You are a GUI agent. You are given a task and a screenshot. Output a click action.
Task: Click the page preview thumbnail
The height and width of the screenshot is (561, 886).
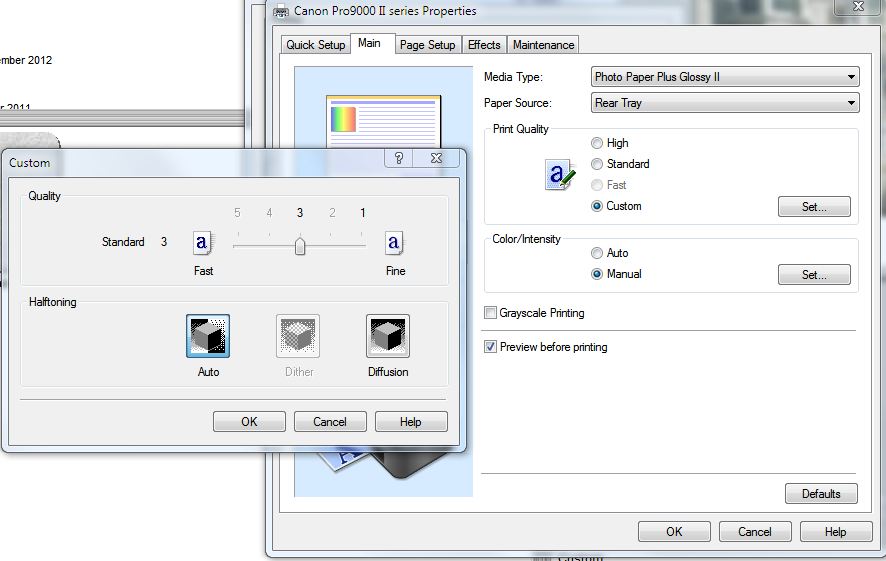383,121
